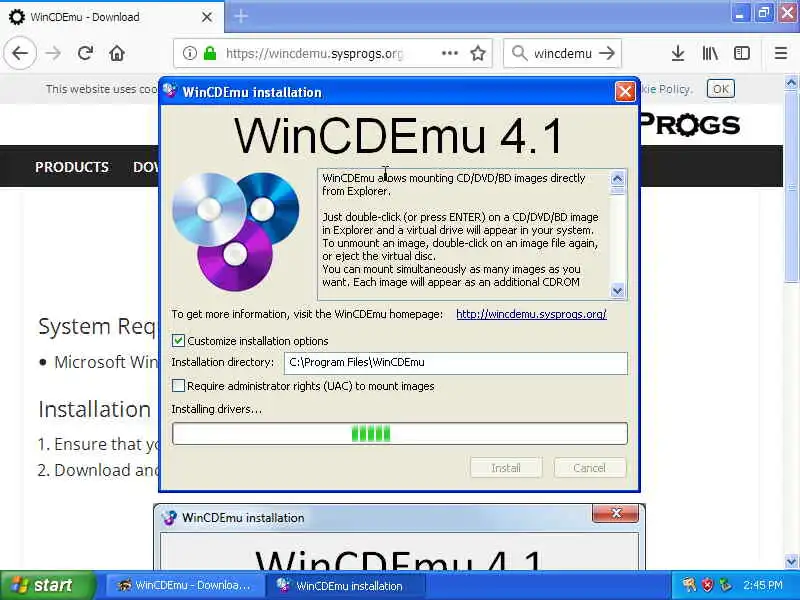The height and width of the screenshot is (600, 800).
Task: Click the search magnifier icon
Action: click(x=519, y=53)
